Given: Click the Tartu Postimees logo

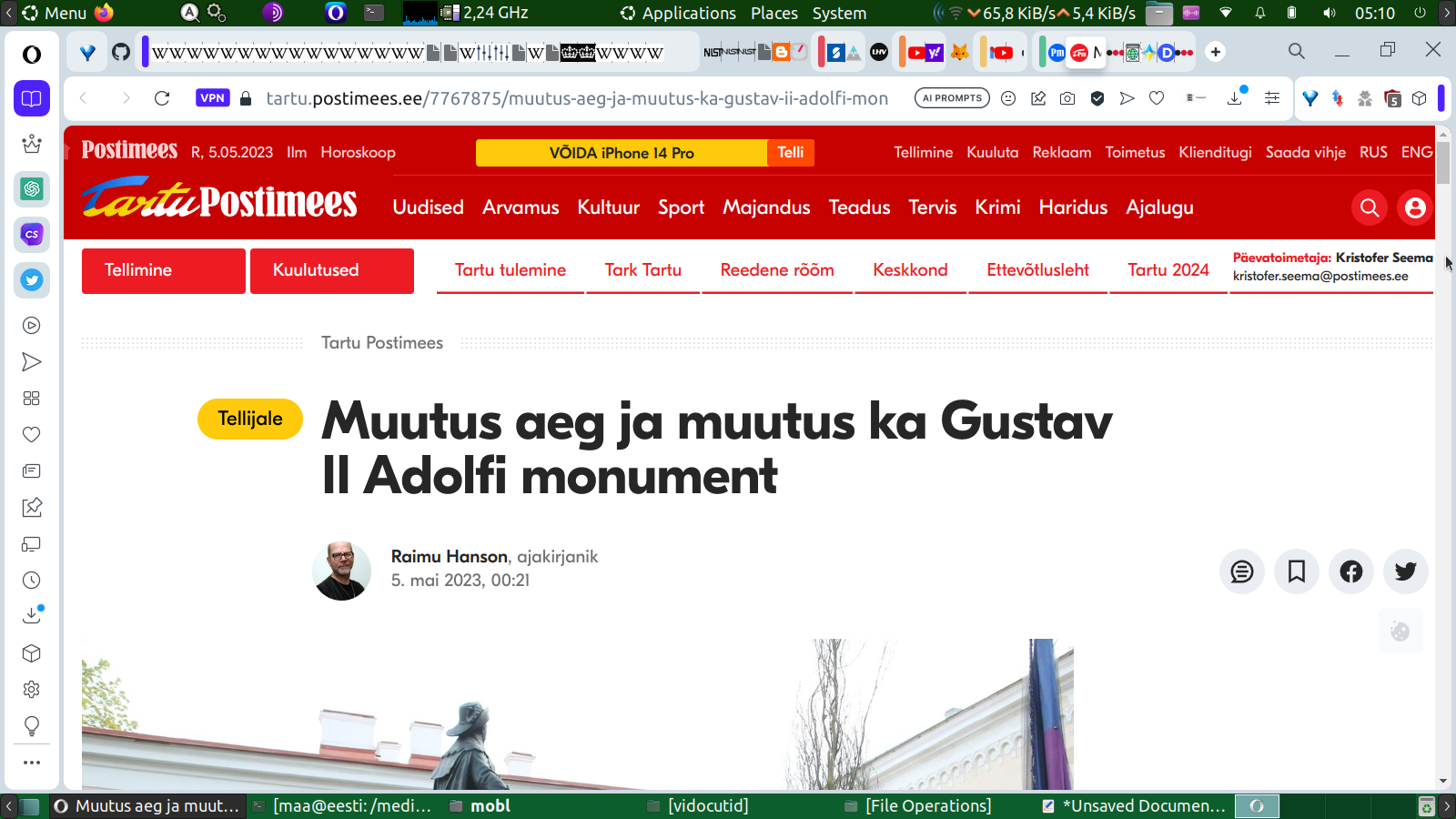Looking at the screenshot, I should (219, 198).
